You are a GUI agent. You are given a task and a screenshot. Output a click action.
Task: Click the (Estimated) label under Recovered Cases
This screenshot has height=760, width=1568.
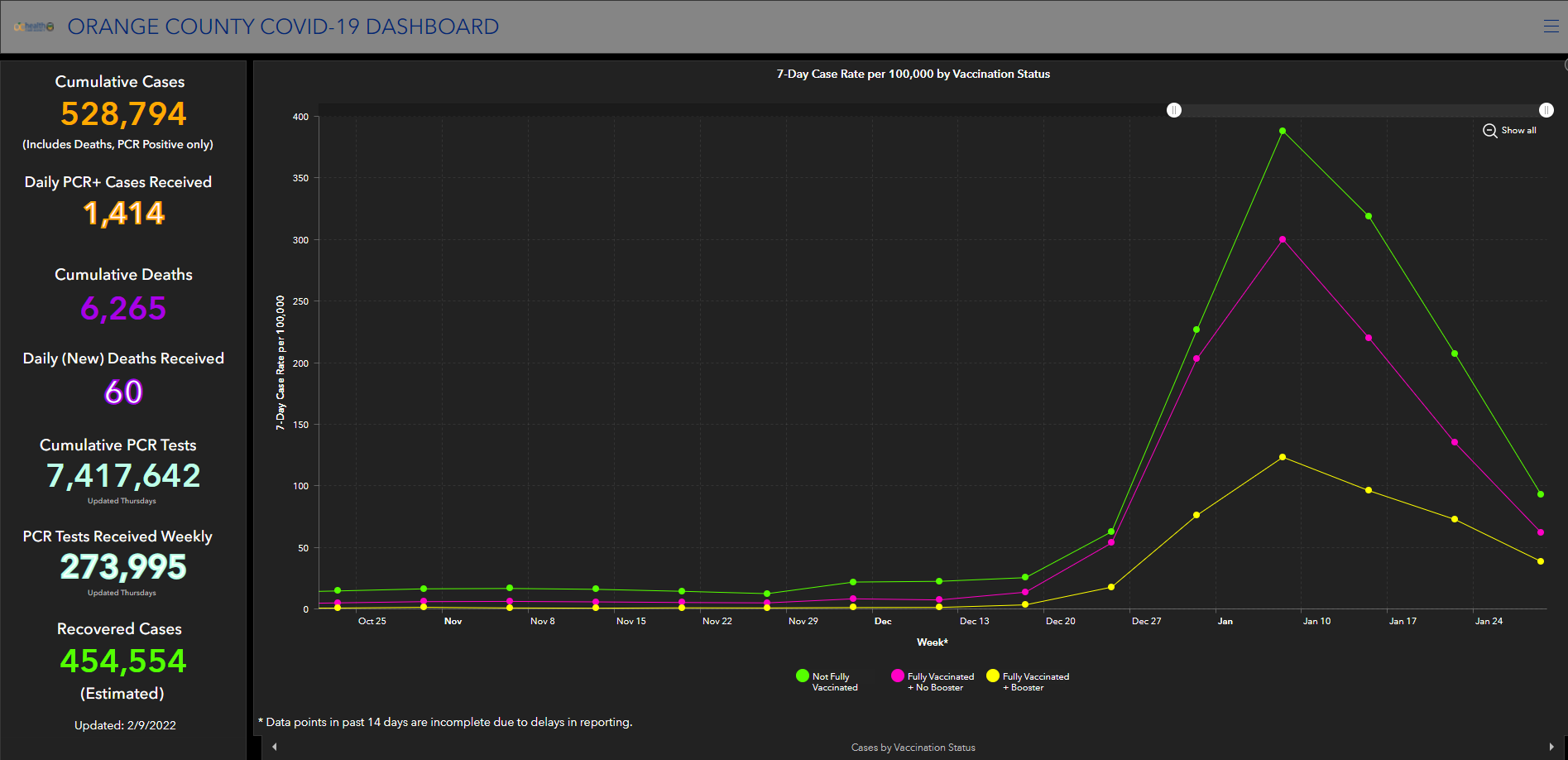point(122,694)
